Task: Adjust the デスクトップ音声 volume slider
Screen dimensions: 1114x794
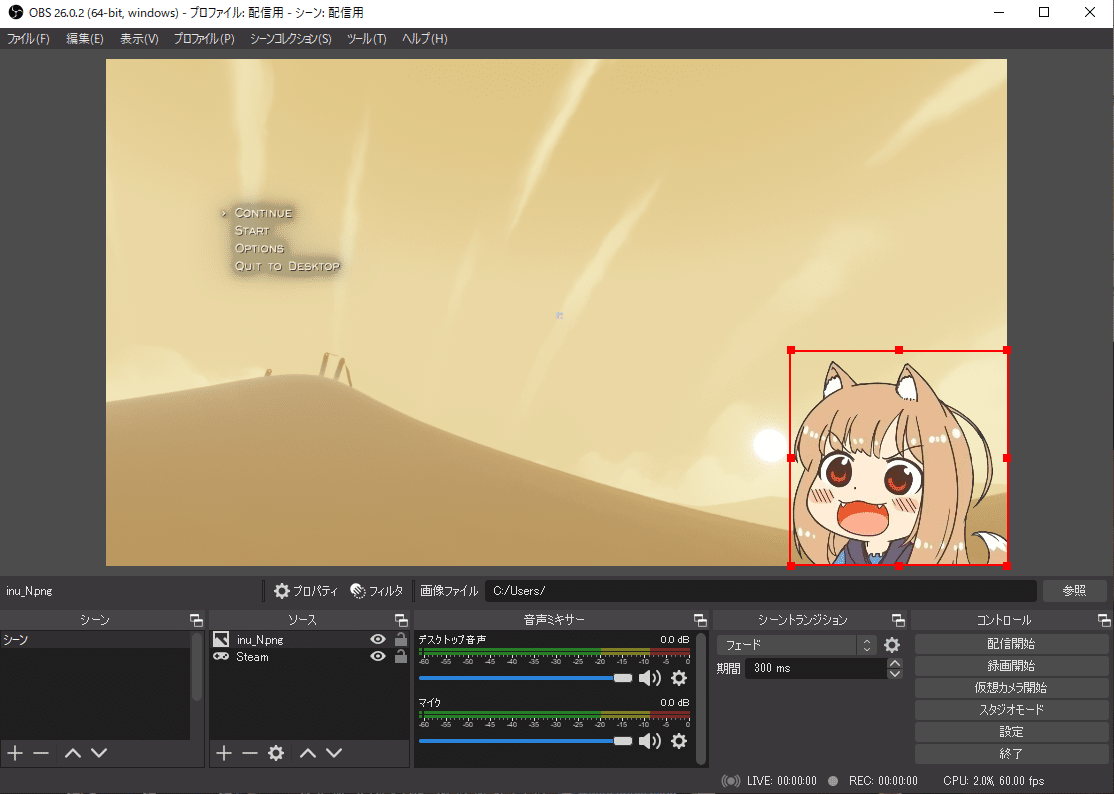Action: click(x=525, y=678)
